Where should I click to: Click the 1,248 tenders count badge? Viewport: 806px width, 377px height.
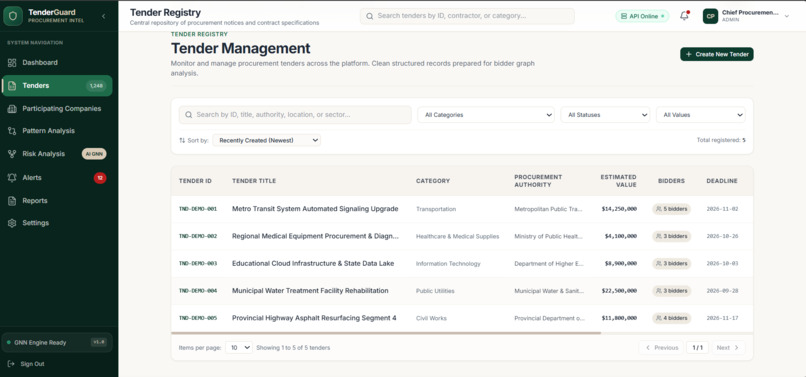pos(96,86)
